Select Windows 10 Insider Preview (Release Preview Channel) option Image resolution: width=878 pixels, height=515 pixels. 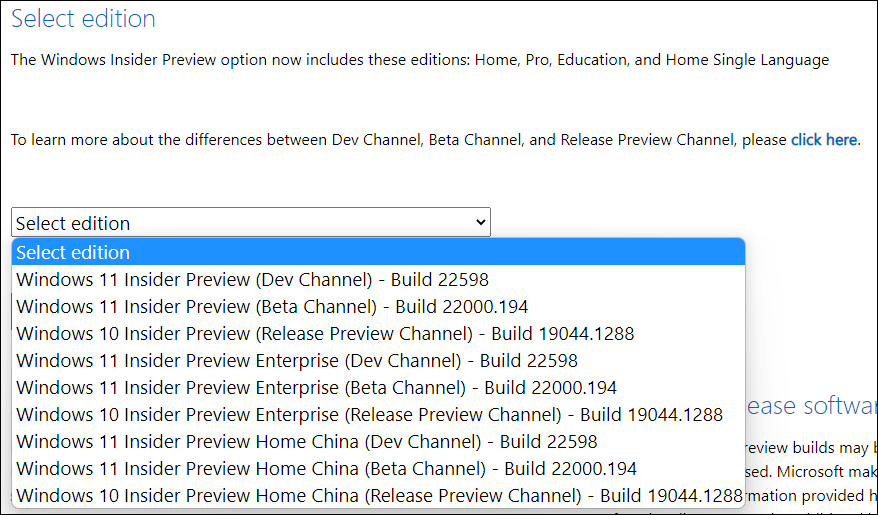[379, 334]
